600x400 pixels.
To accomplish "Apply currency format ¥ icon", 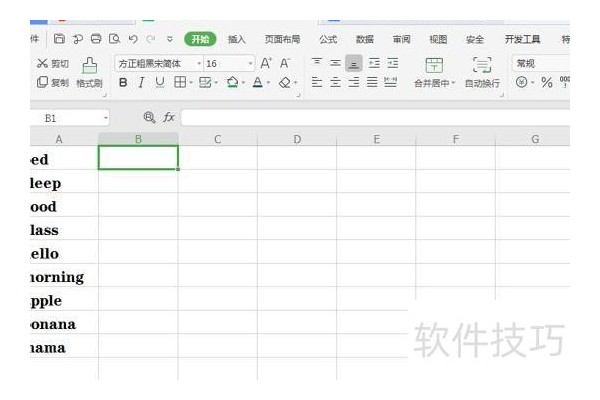I will coord(522,82).
